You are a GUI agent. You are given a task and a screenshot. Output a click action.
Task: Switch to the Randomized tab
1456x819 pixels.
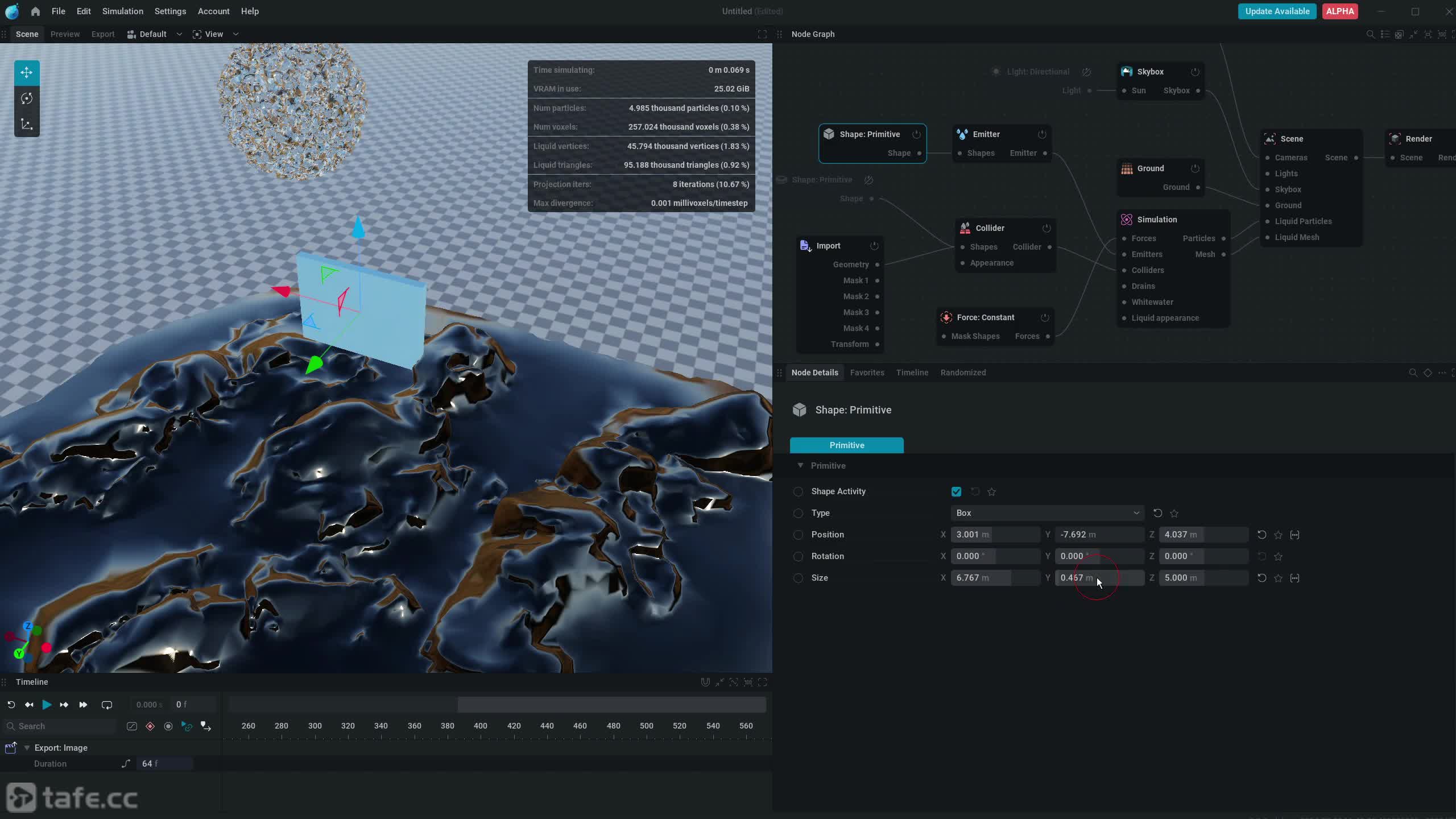coord(963,373)
